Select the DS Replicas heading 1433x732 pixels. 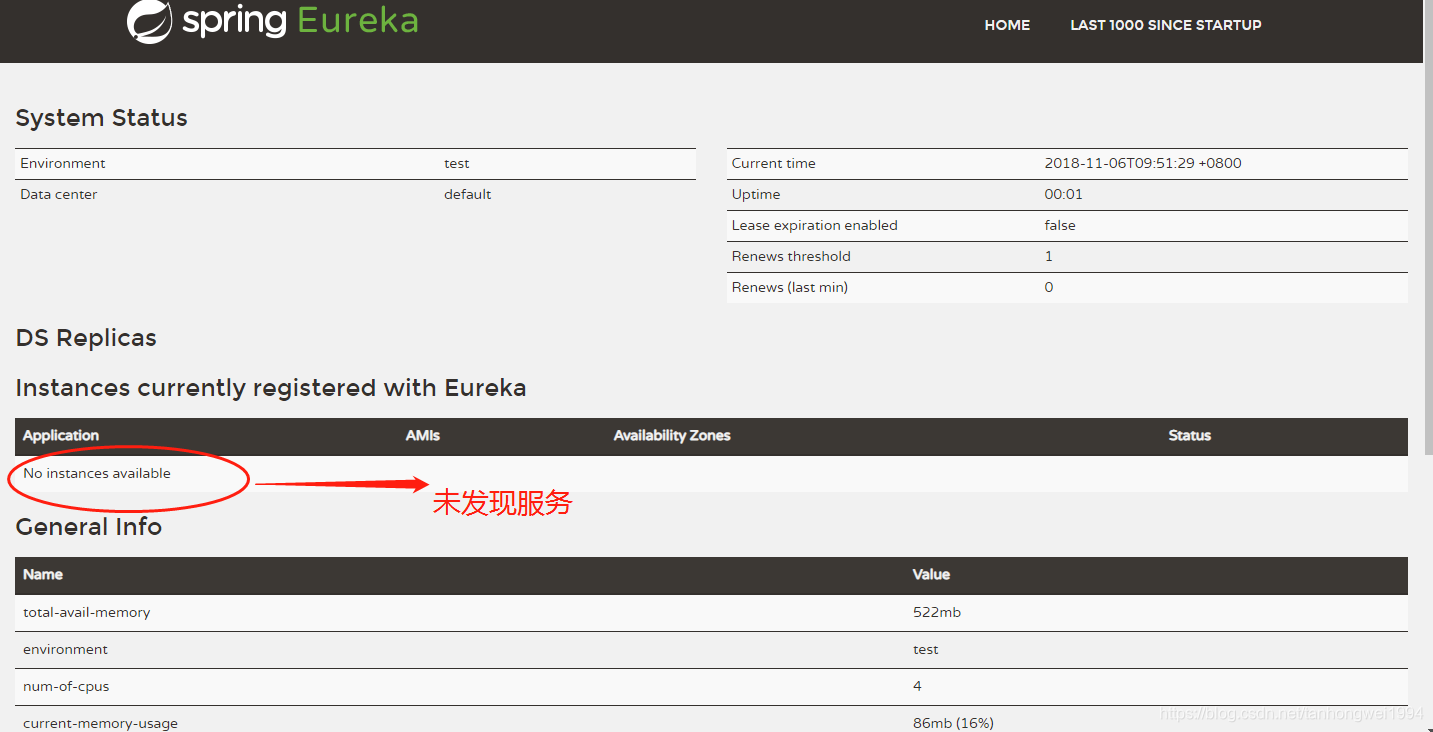[86, 338]
